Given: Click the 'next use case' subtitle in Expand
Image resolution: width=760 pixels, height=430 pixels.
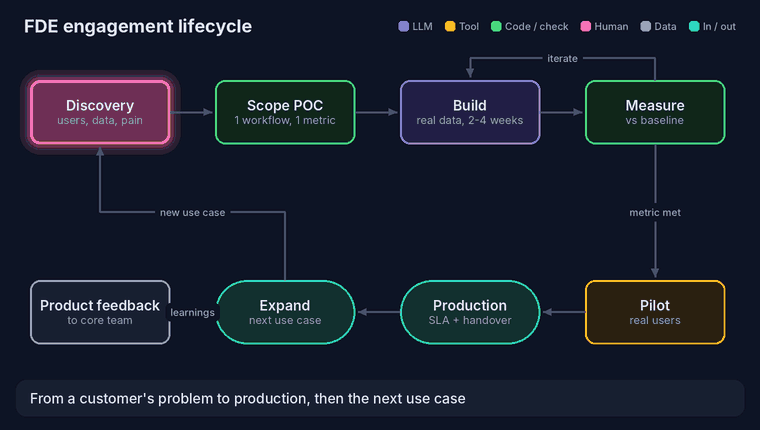Looking at the screenshot, I should pos(285,320).
